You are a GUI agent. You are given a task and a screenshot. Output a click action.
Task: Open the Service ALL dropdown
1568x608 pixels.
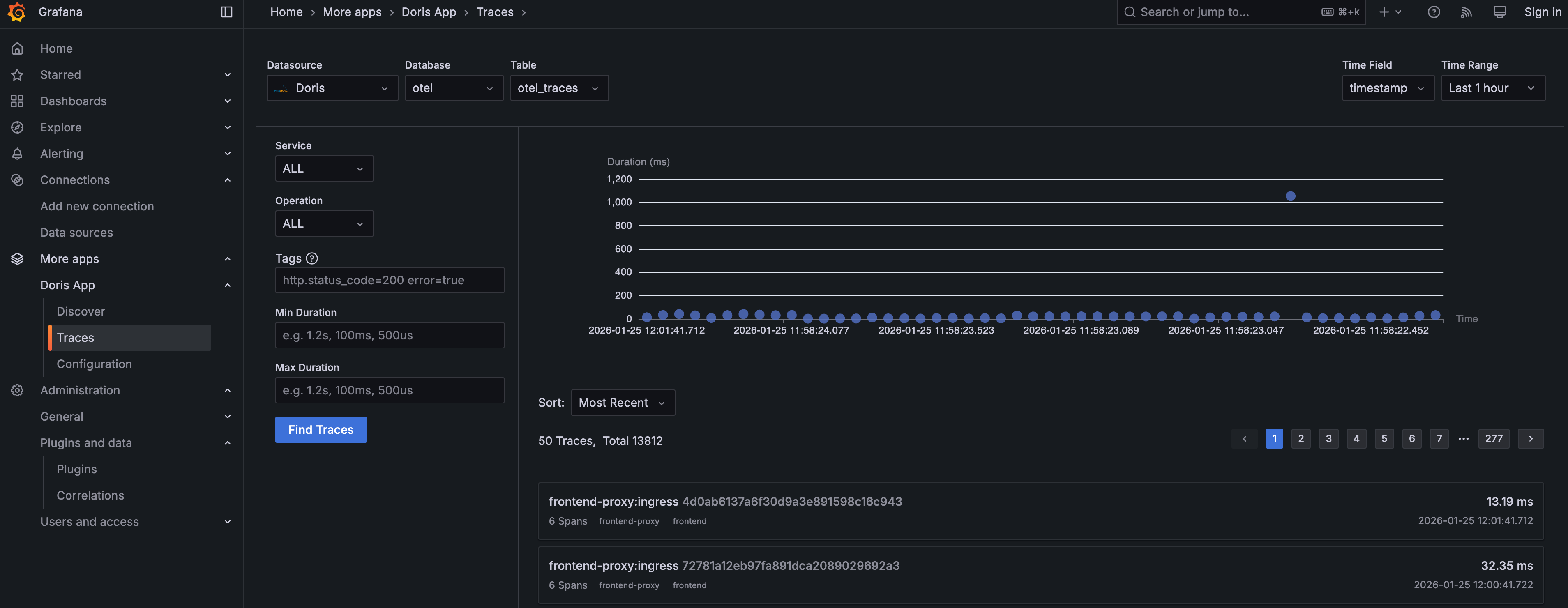(x=324, y=168)
